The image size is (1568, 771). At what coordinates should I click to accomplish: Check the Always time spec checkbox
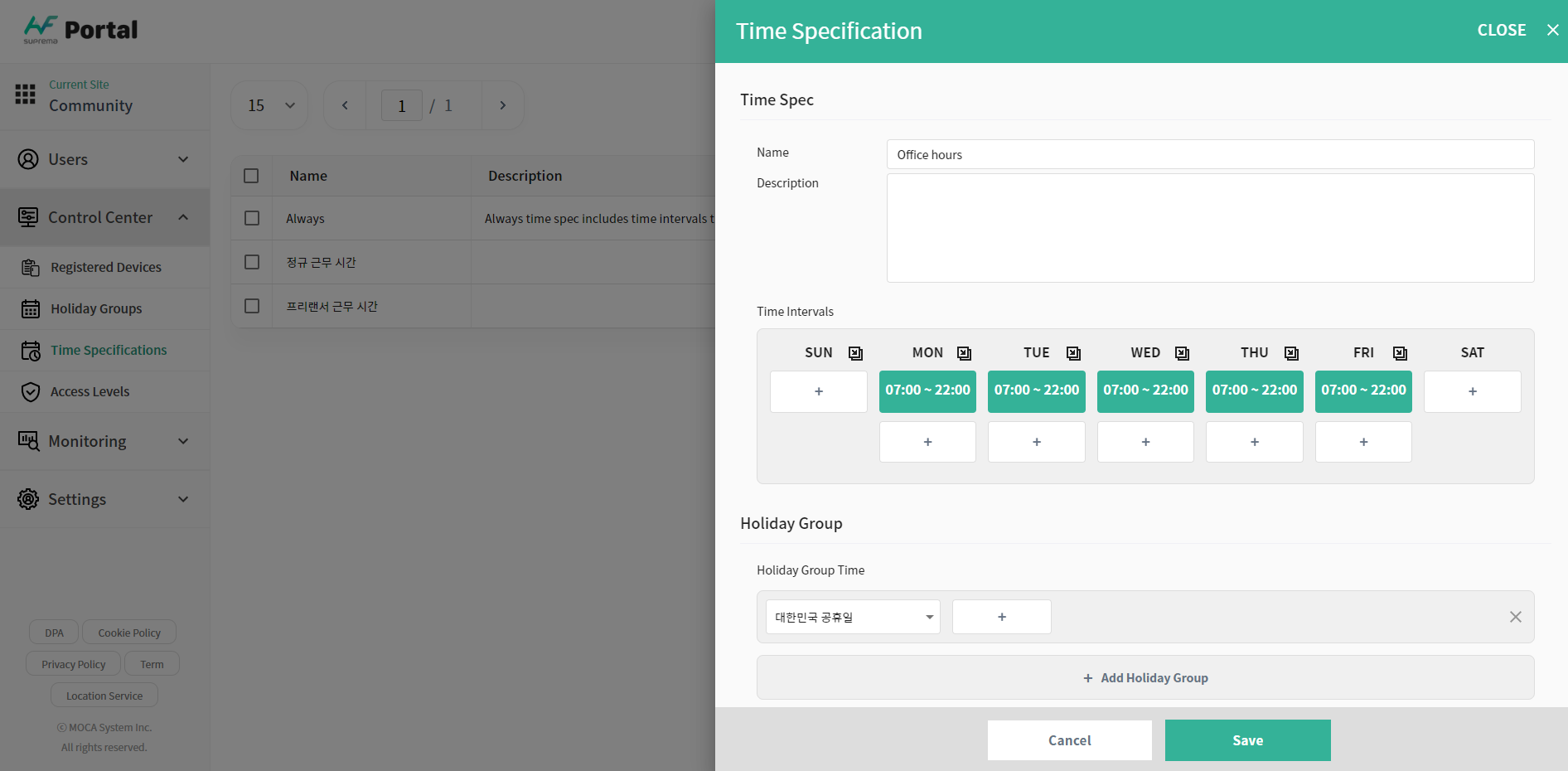pyautogui.click(x=252, y=218)
